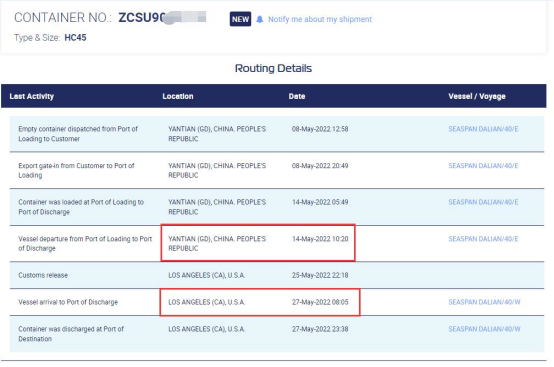Select Yantian location in Container was loaded row
The image size is (554, 367).
coord(217,207)
